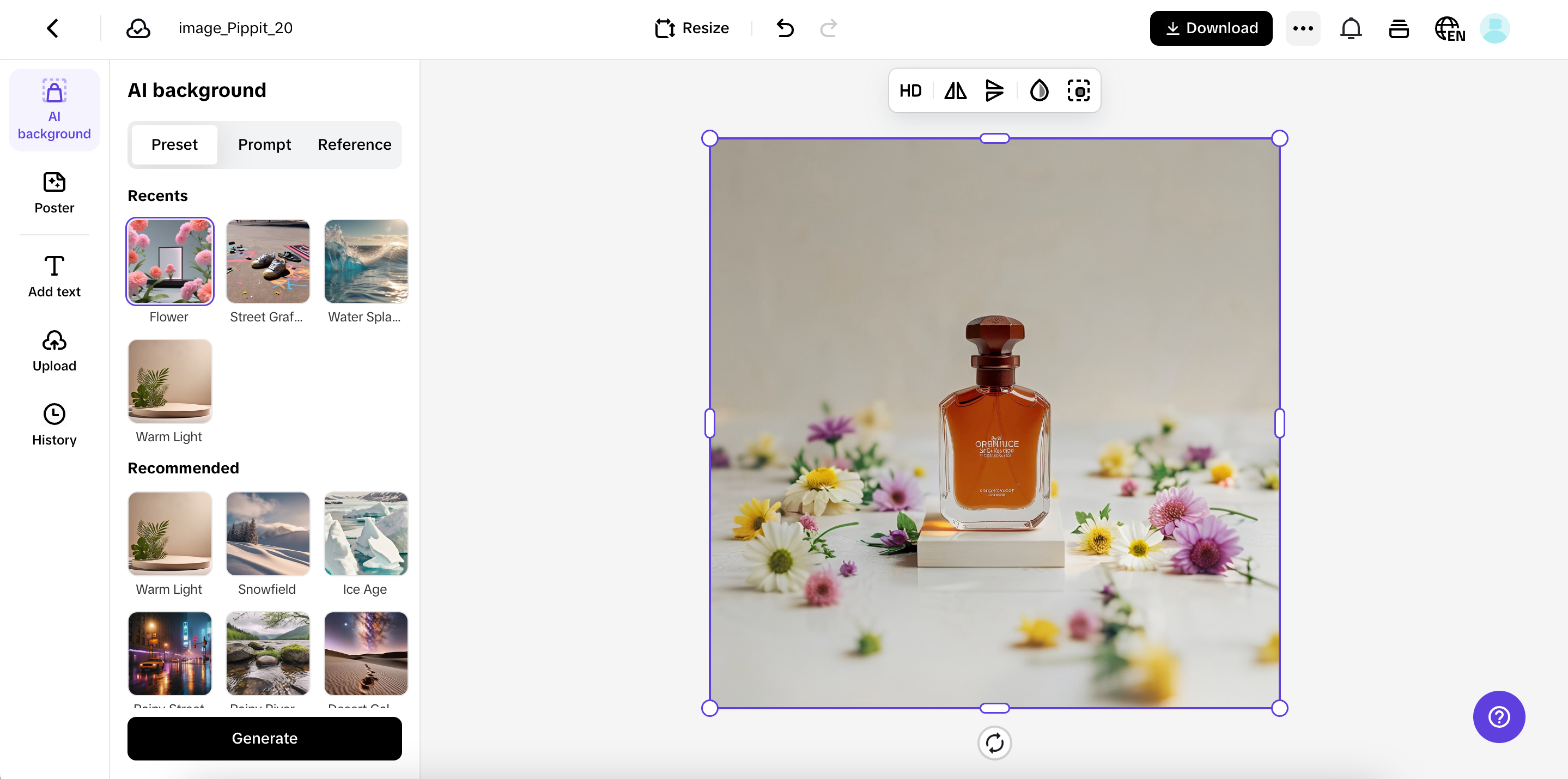Switch to the Prompt tab
Screen dimensions: 1568x779
point(264,144)
